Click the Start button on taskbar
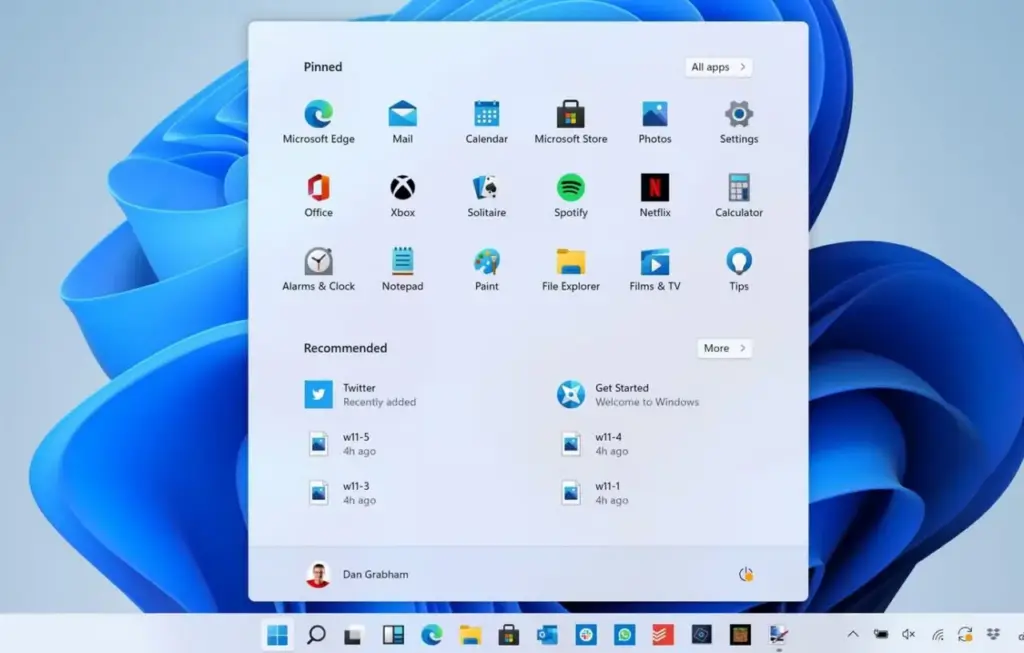1024x653 pixels. [x=277, y=634]
